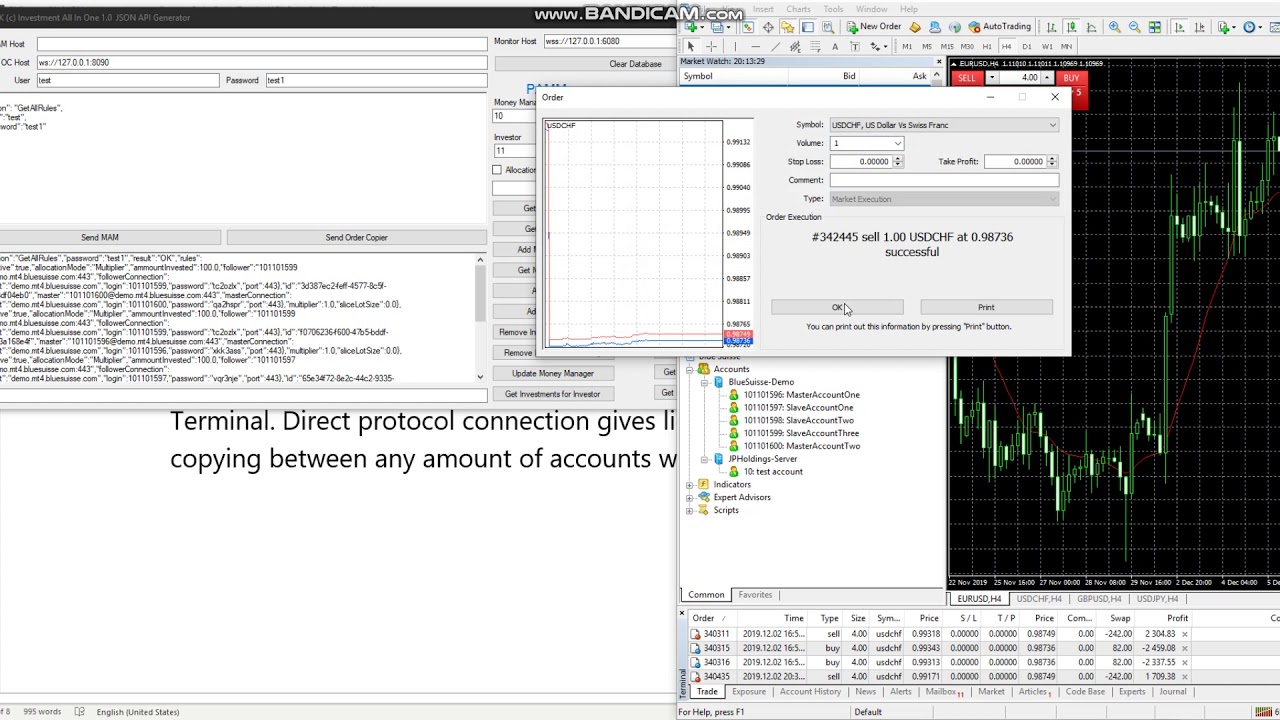Click the MetaEditor icon next to New Order
Image resolution: width=1280 pixels, height=720 pixels.
click(x=914, y=27)
